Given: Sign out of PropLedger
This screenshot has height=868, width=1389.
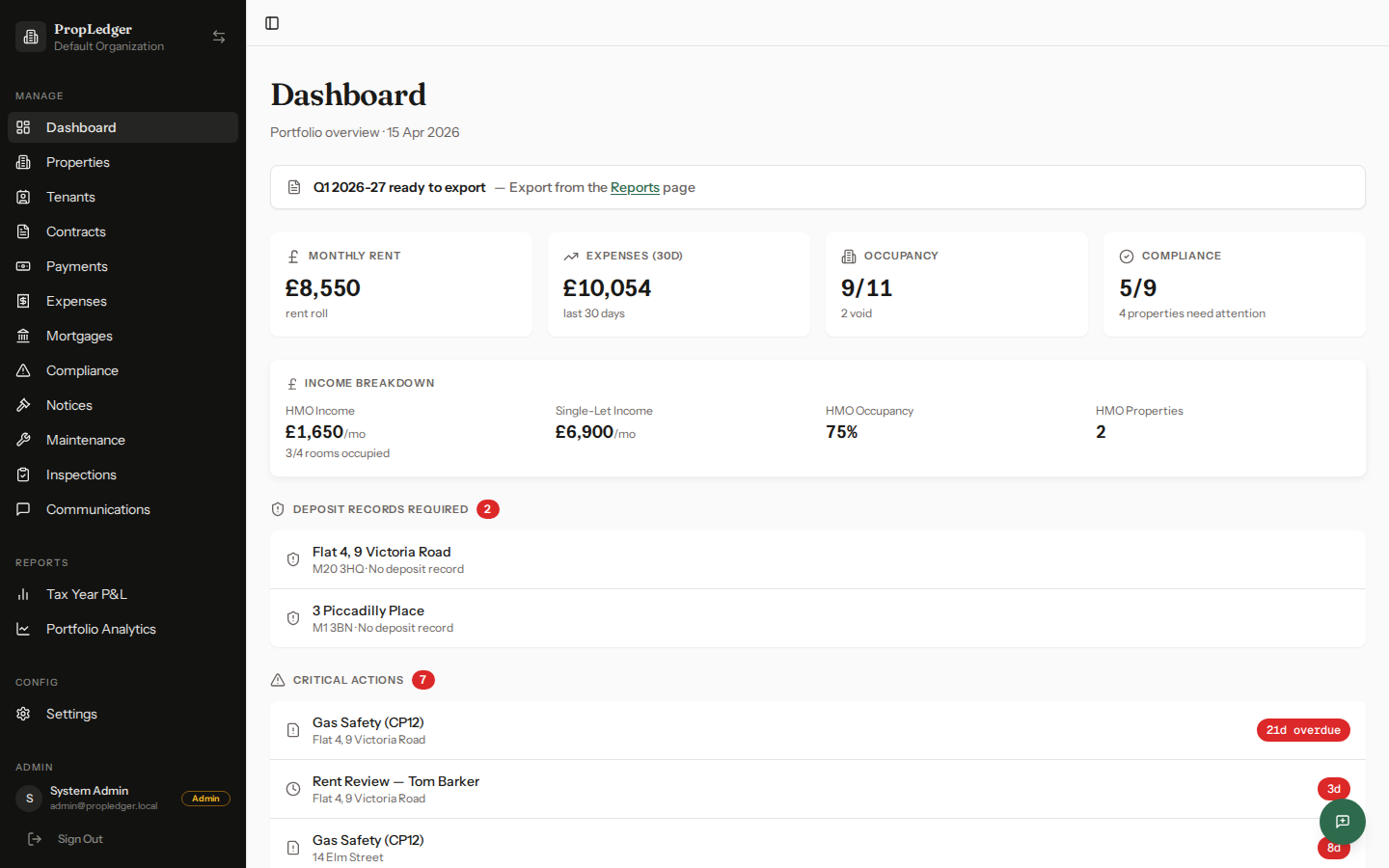Looking at the screenshot, I should tap(80, 838).
